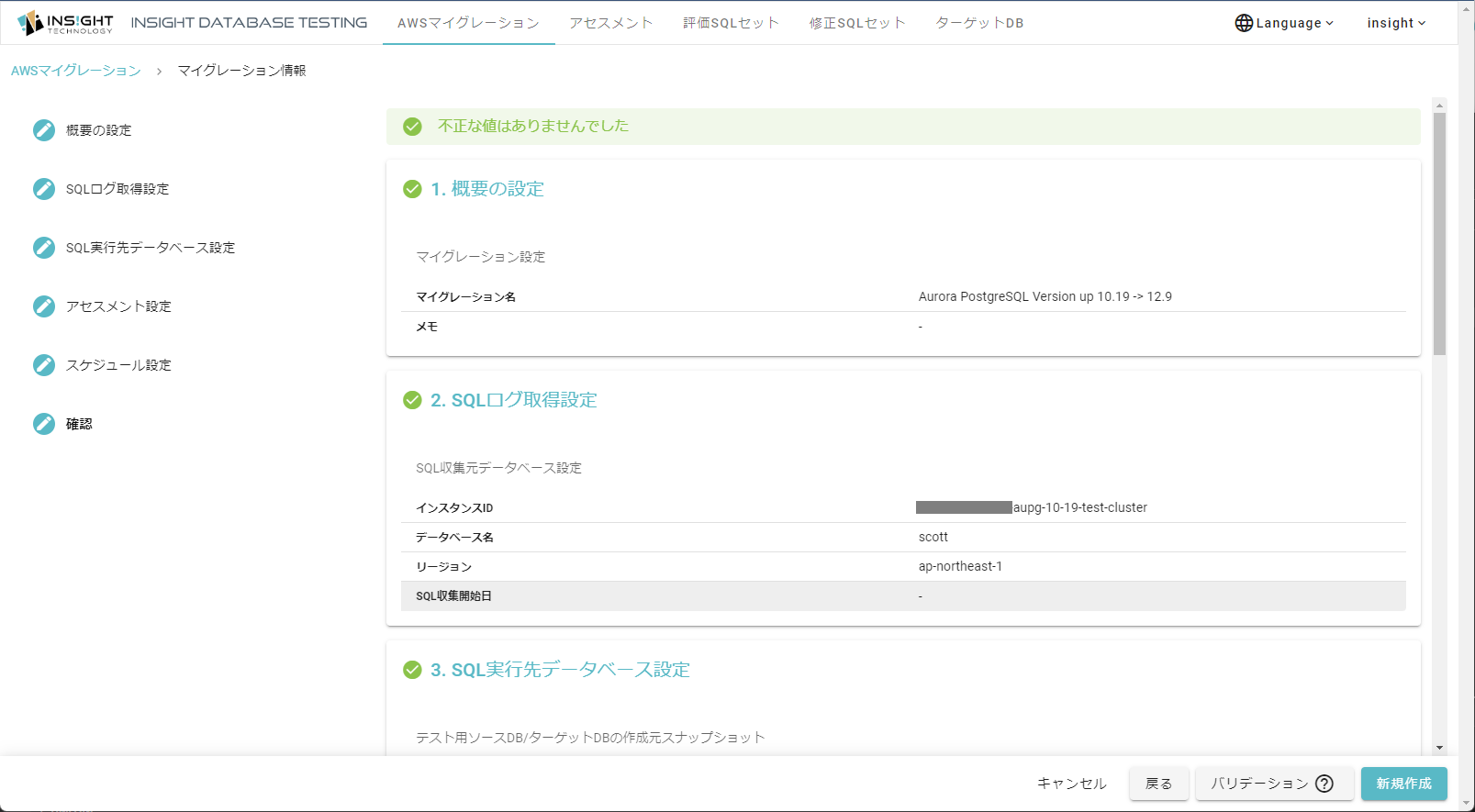Click the キャンセル button
This screenshot has height=812, width=1475.
click(1071, 784)
